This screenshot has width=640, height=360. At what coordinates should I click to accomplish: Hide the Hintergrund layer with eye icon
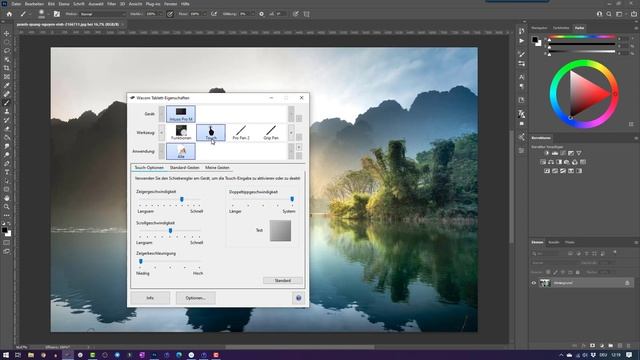(533, 283)
